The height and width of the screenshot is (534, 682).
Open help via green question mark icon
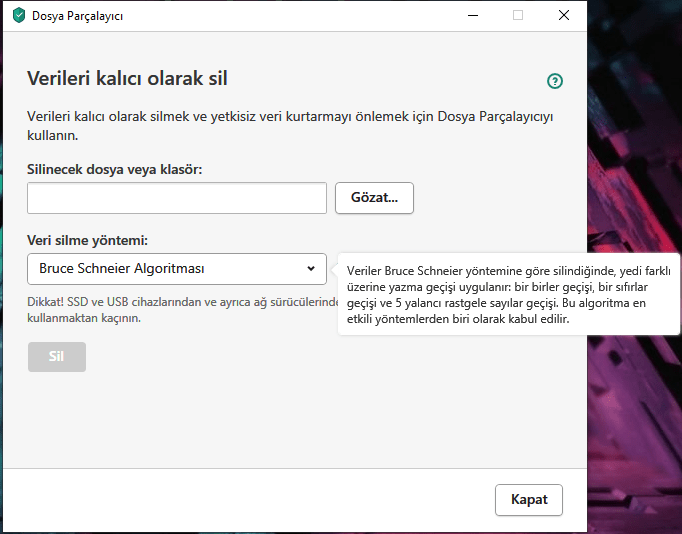(x=555, y=81)
